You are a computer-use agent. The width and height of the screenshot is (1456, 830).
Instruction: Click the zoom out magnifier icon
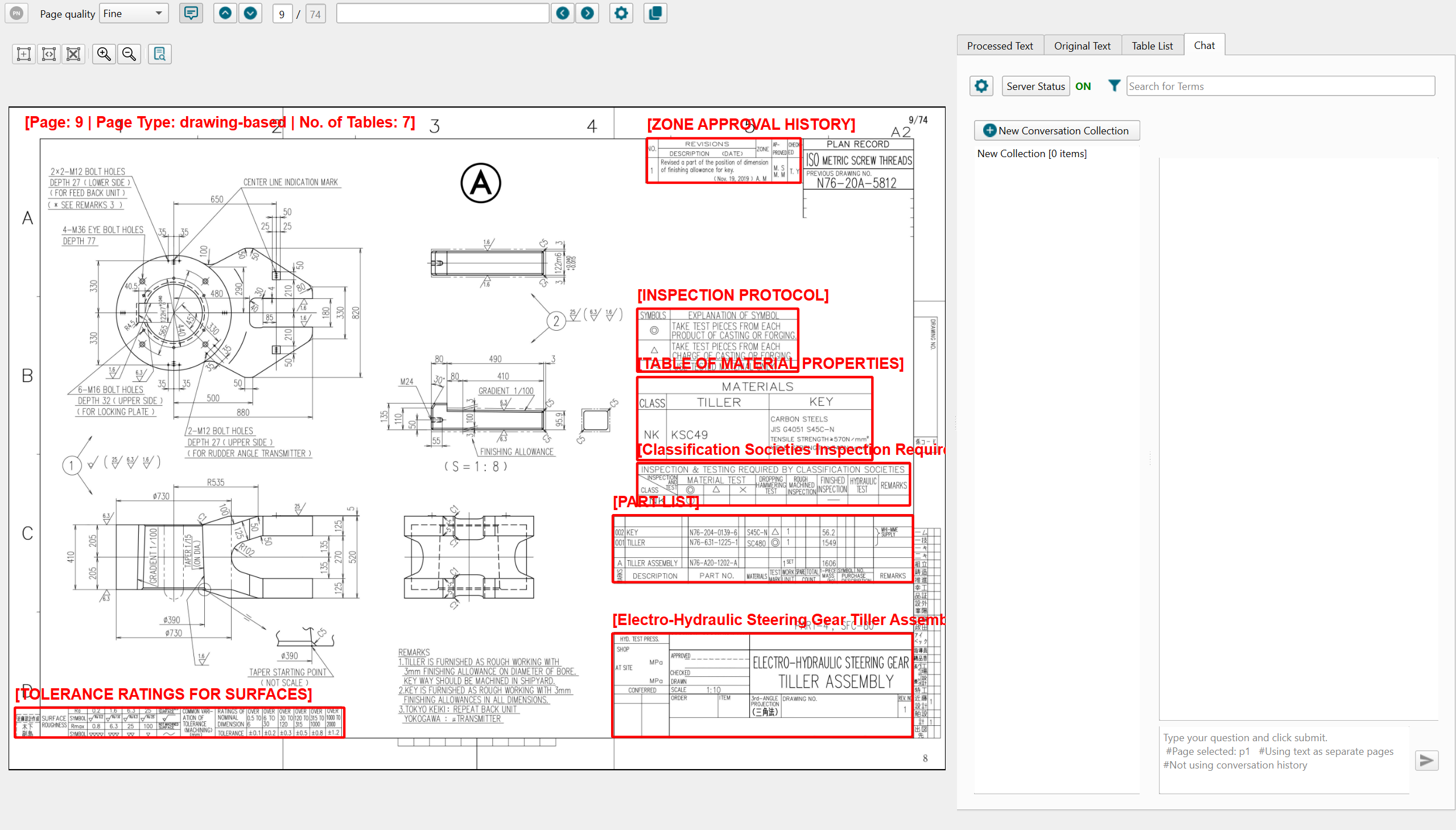[129, 54]
